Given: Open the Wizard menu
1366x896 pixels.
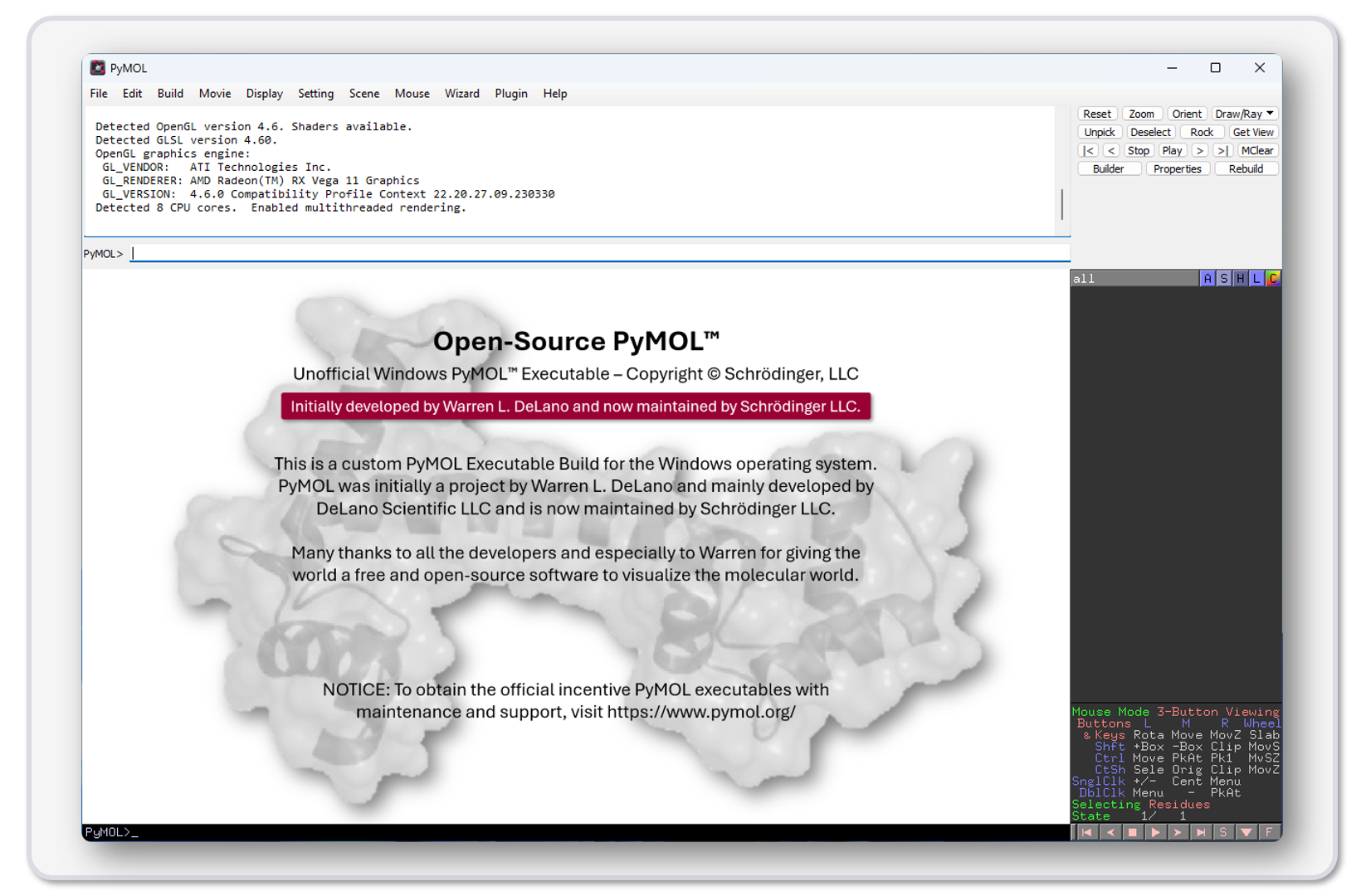Looking at the screenshot, I should point(462,94).
